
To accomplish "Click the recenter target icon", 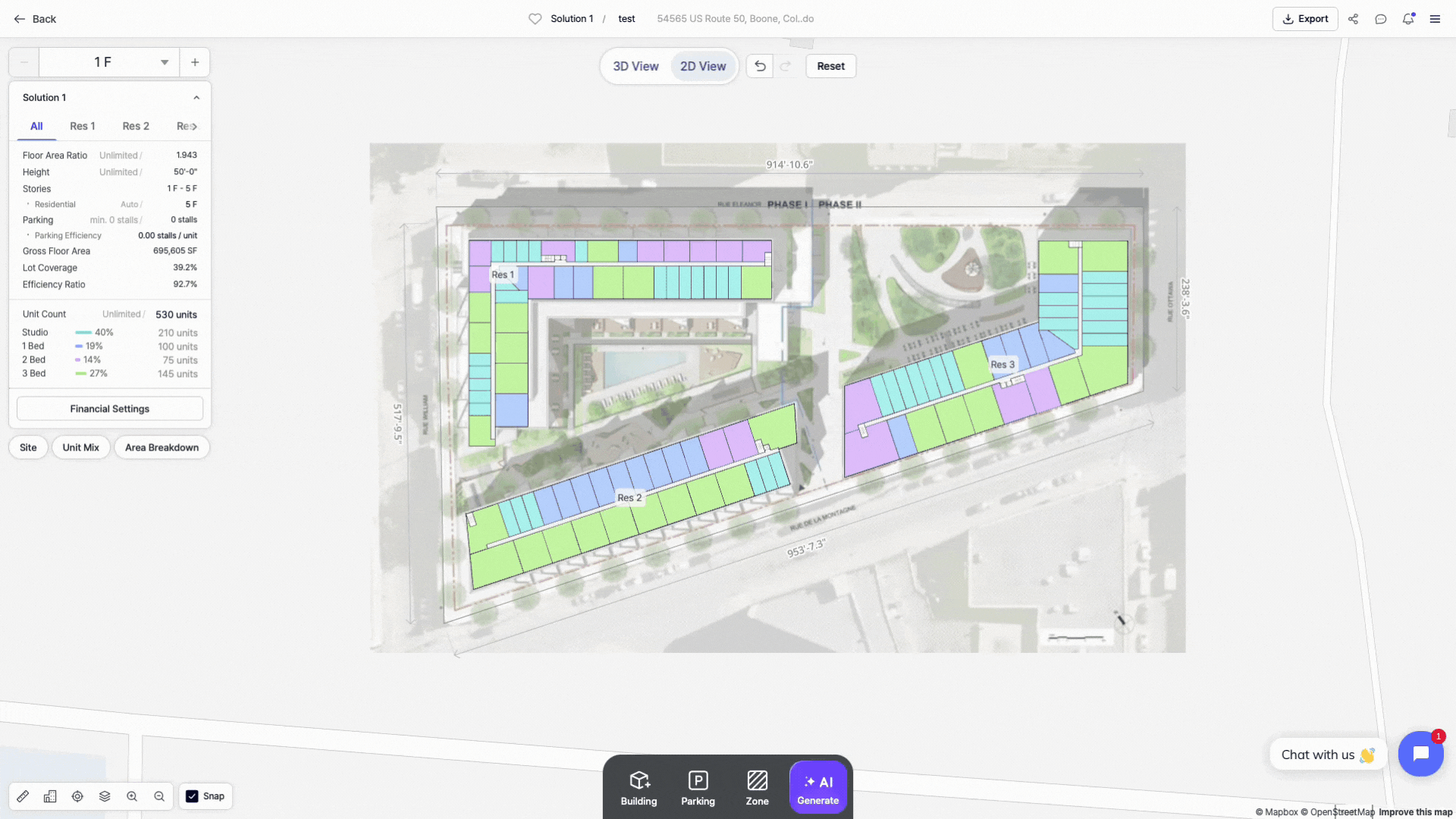I will (x=77, y=796).
